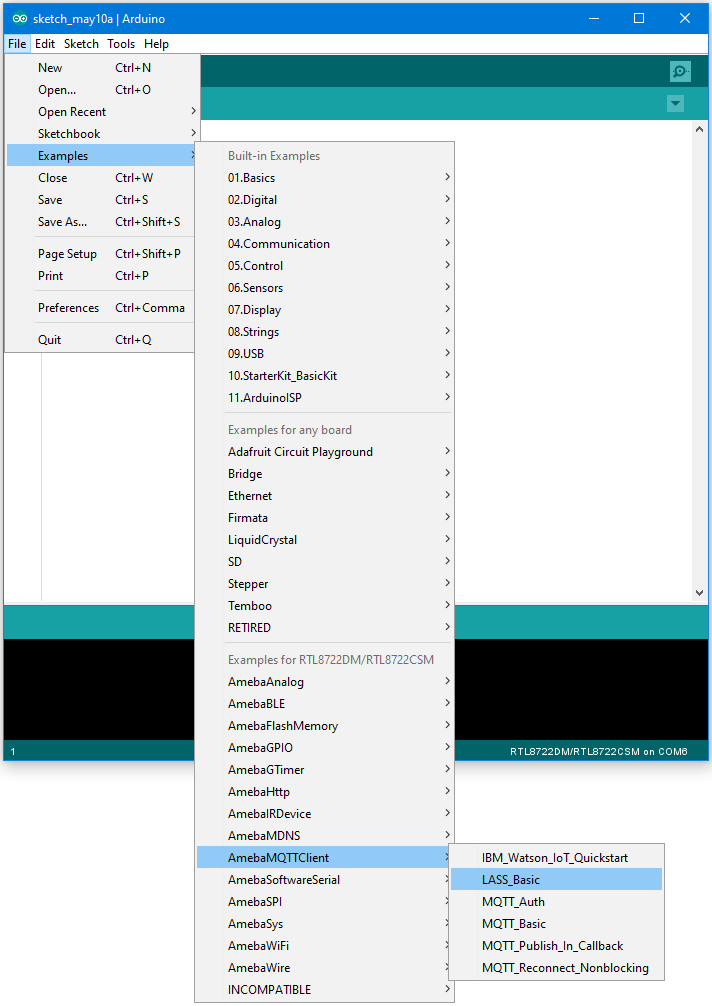Expand 07.Display examples
This screenshot has height=1006, width=712.
[x=325, y=310]
